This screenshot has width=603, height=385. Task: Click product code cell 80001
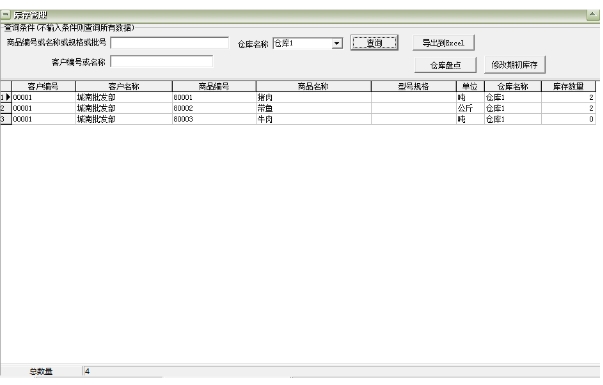(x=214, y=97)
